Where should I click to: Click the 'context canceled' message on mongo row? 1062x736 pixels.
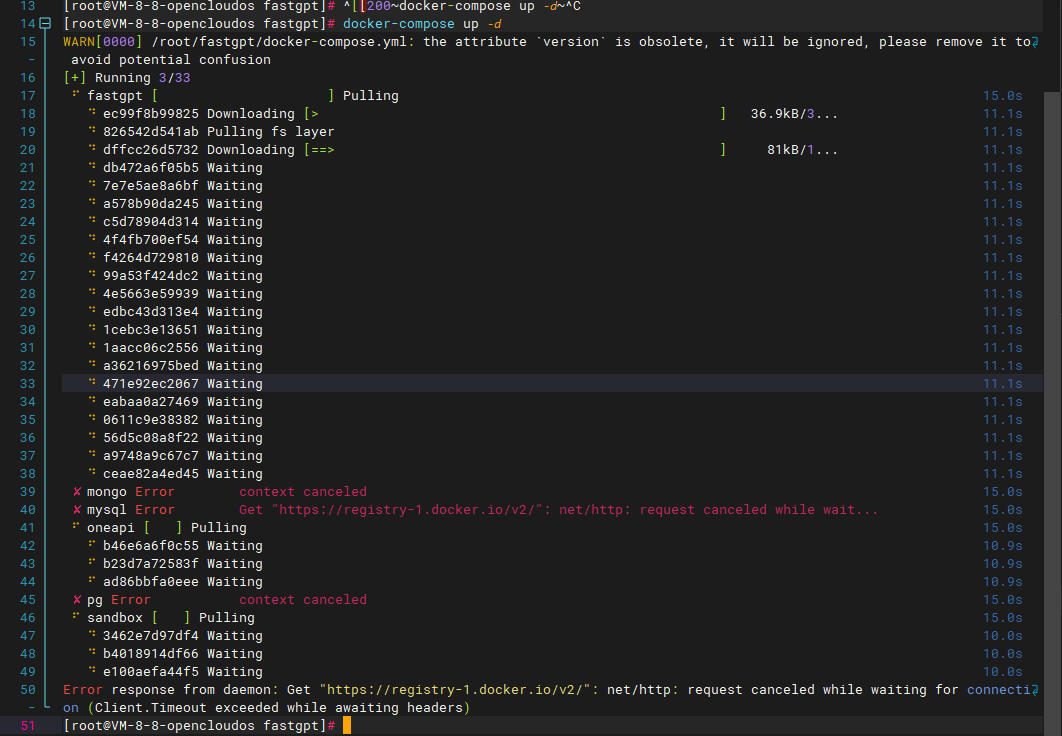[303, 492]
